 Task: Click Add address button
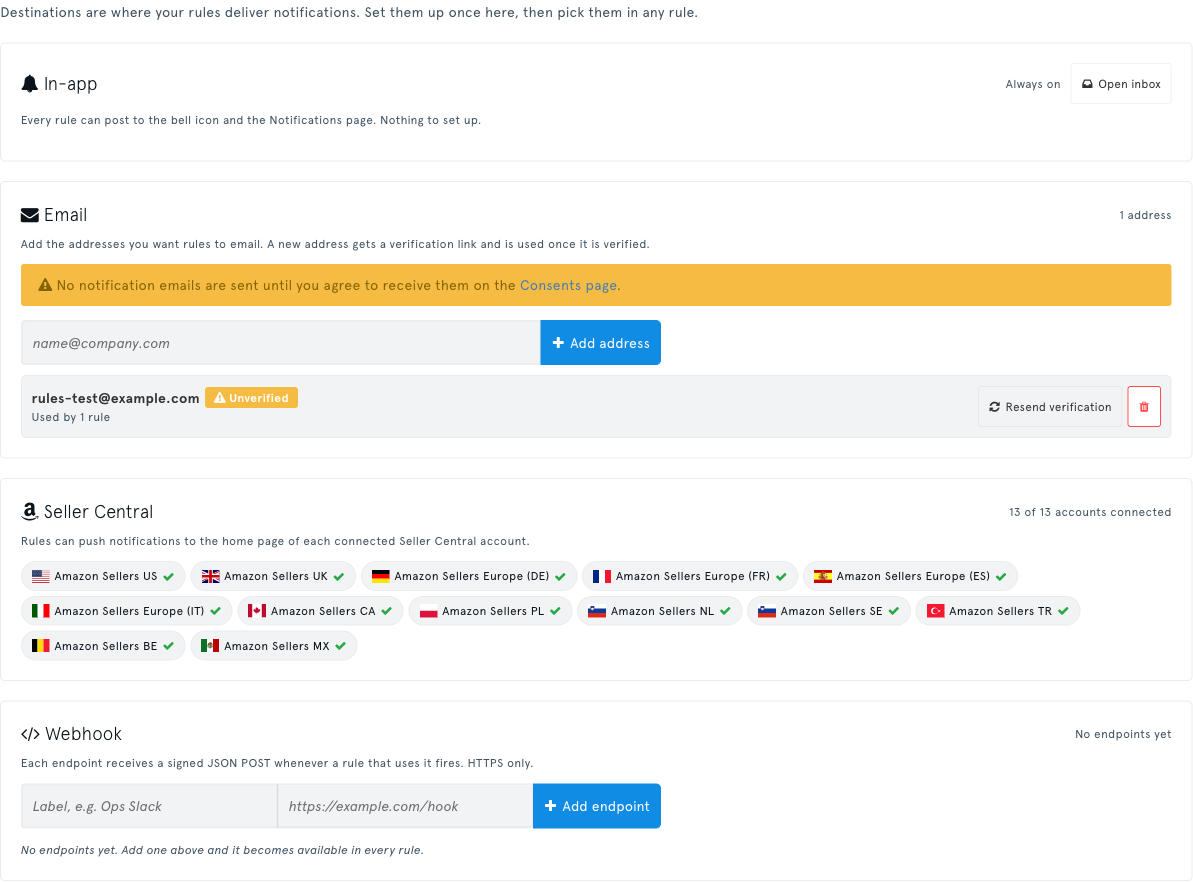click(x=600, y=343)
